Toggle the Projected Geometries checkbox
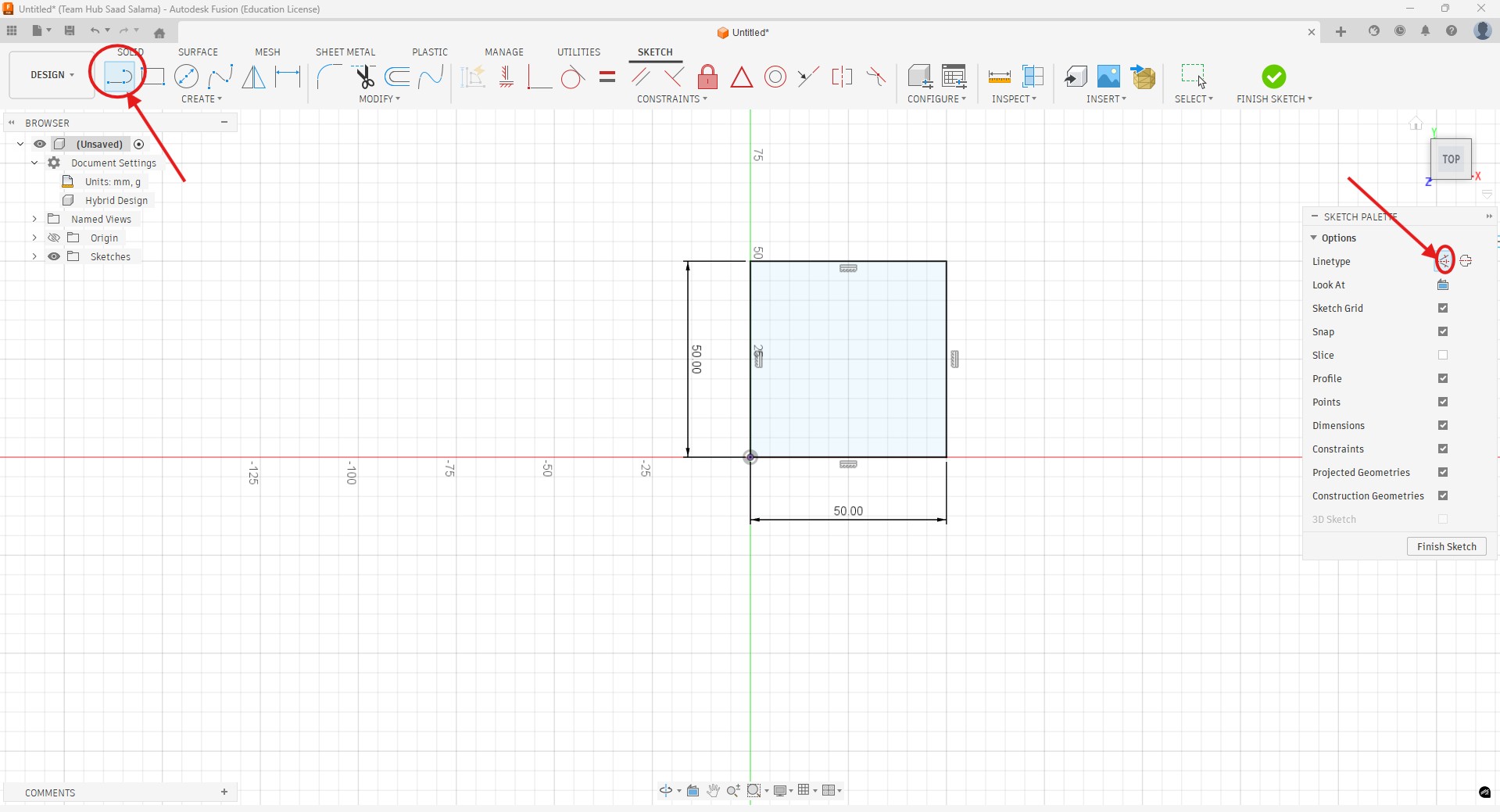The width and height of the screenshot is (1500, 812). point(1443,472)
